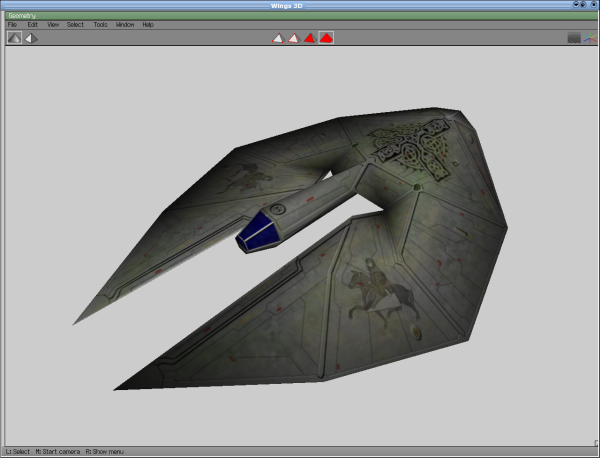The width and height of the screenshot is (600, 458).
Task: Open the Edit menu
Action: click(x=32, y=24)
